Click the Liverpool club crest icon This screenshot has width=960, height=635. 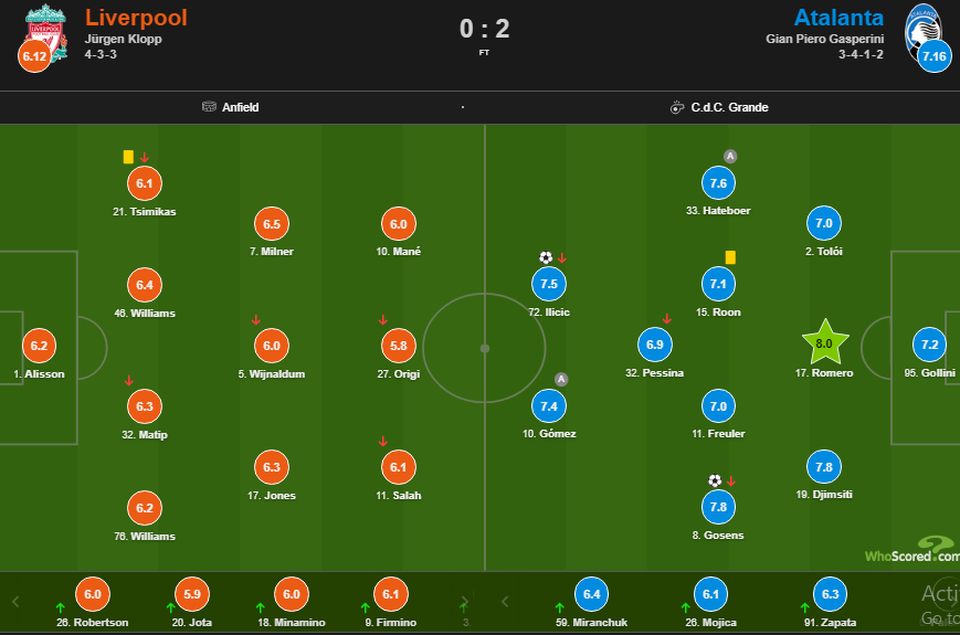(45, 32)
